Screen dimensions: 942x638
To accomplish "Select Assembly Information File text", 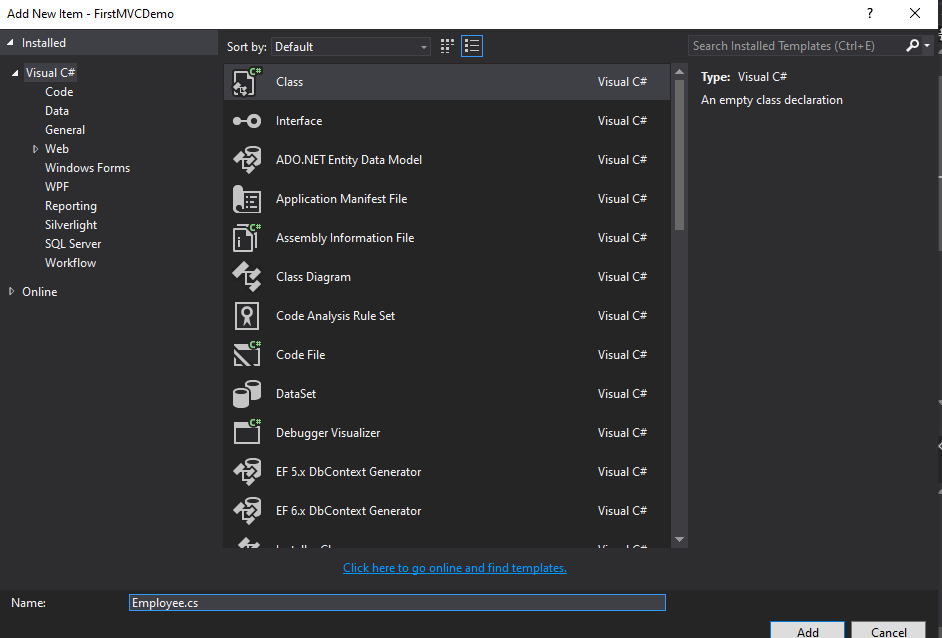I will click(345, 238).
